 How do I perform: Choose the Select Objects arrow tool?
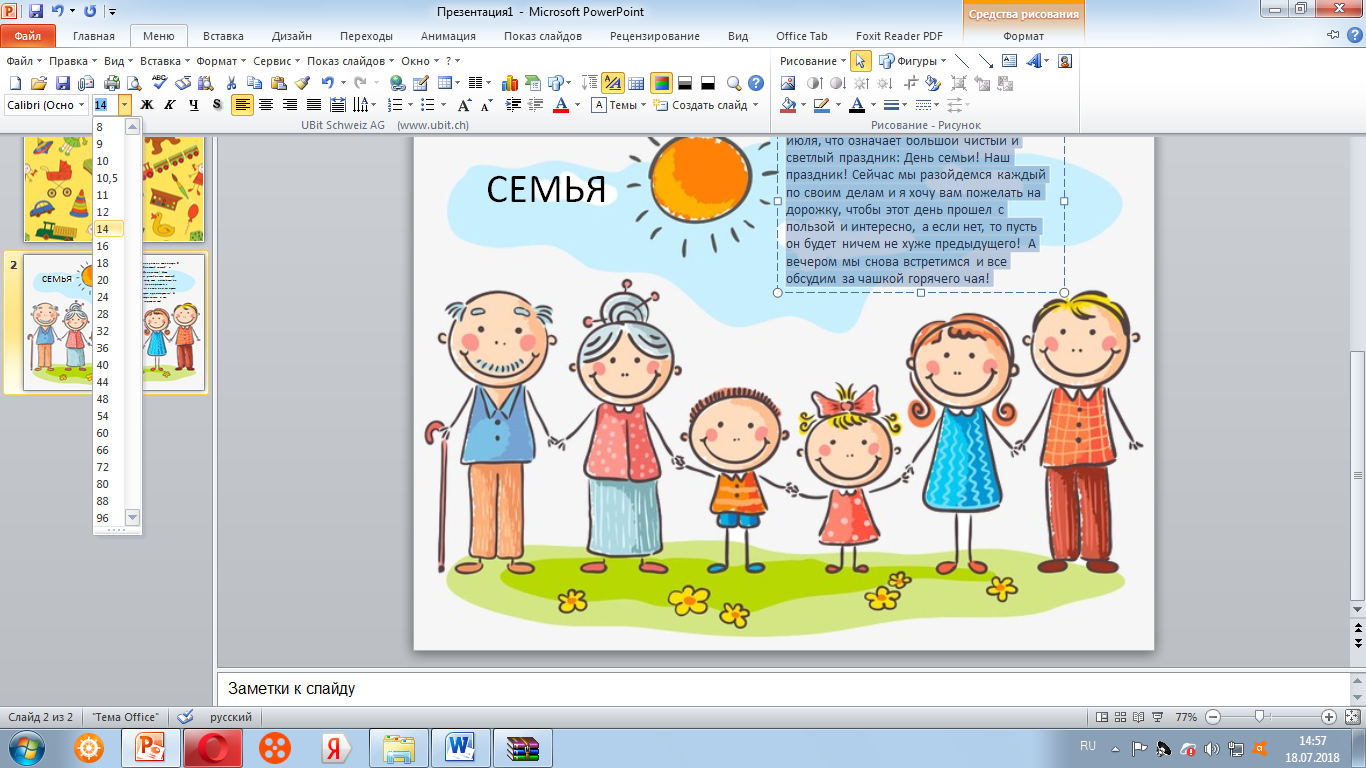coord(860,61)
